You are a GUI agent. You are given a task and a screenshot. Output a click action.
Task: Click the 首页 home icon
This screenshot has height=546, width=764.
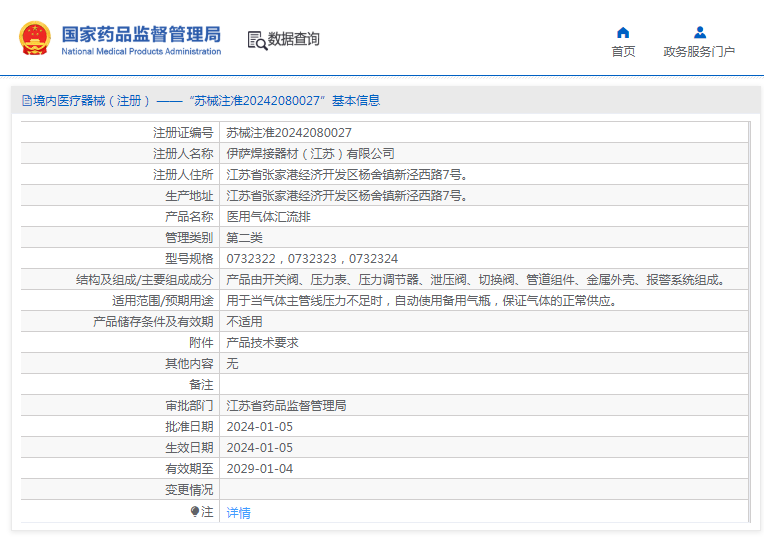click(x=623, y=33)
